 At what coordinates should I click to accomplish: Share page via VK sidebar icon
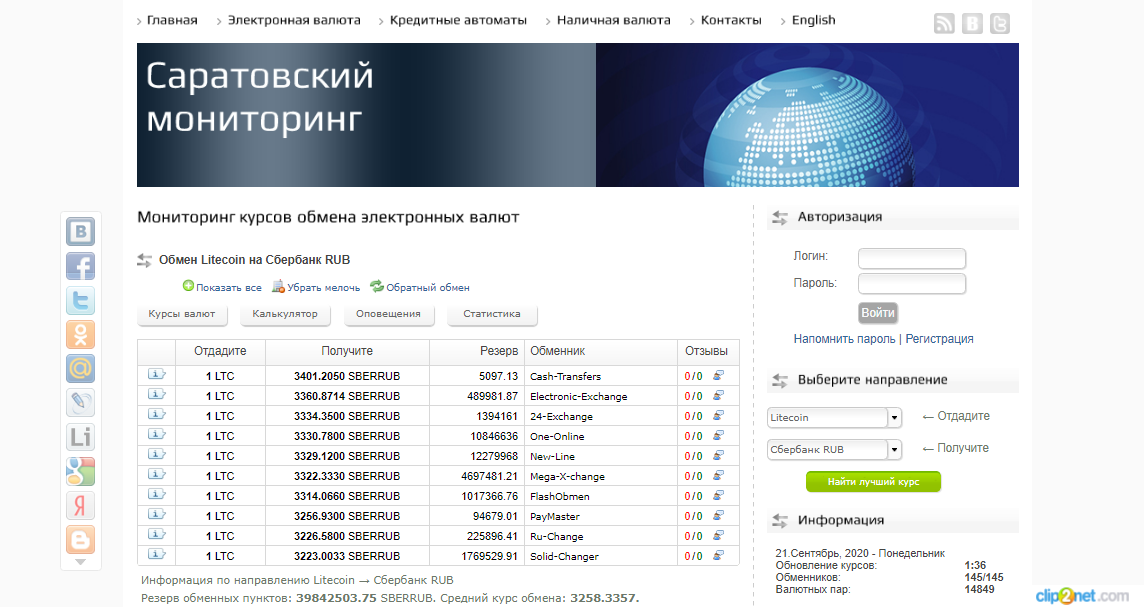coord(80,232)
